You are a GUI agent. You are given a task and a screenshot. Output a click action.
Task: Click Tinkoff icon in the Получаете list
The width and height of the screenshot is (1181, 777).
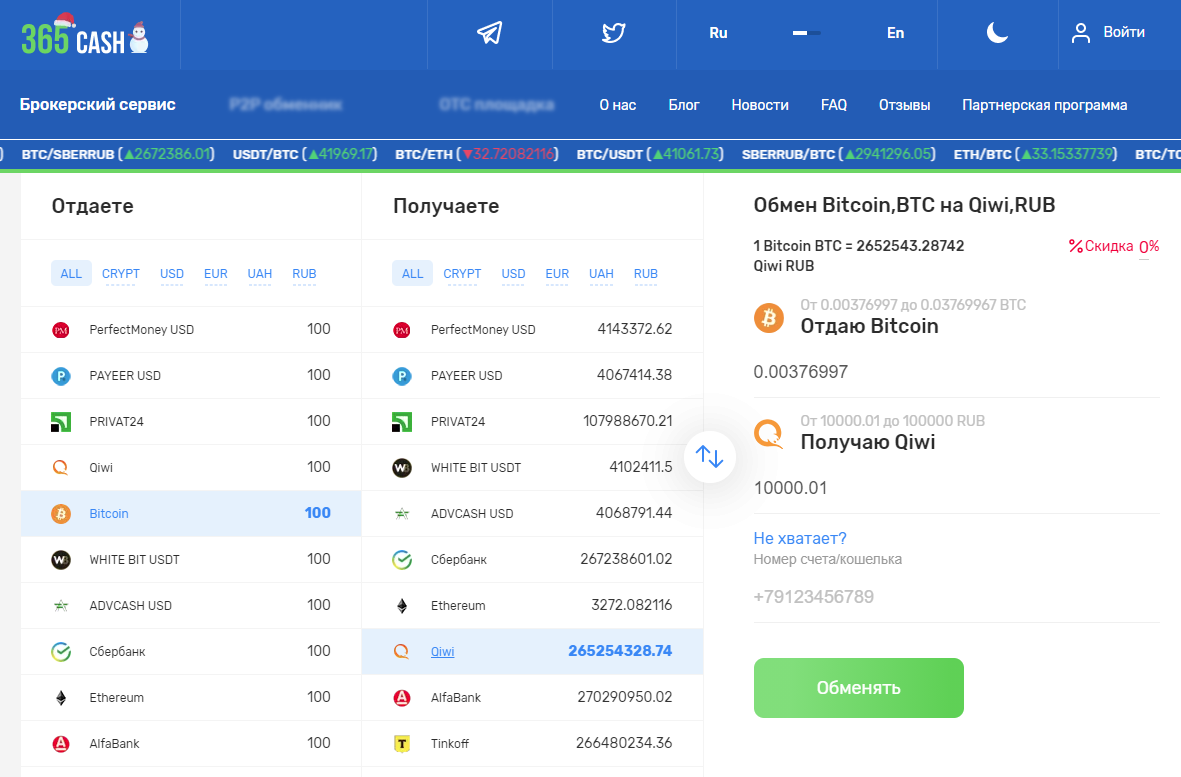402,744
